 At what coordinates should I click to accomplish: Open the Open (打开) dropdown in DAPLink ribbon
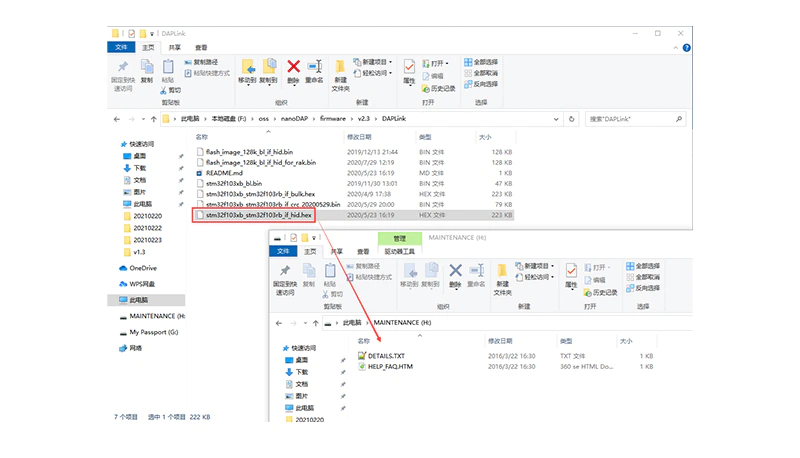435,63
